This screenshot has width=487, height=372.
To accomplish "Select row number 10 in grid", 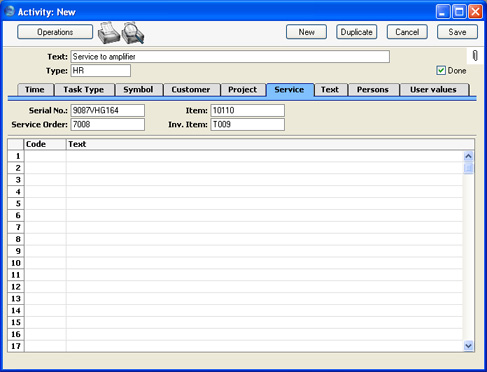I will point(16,263).
